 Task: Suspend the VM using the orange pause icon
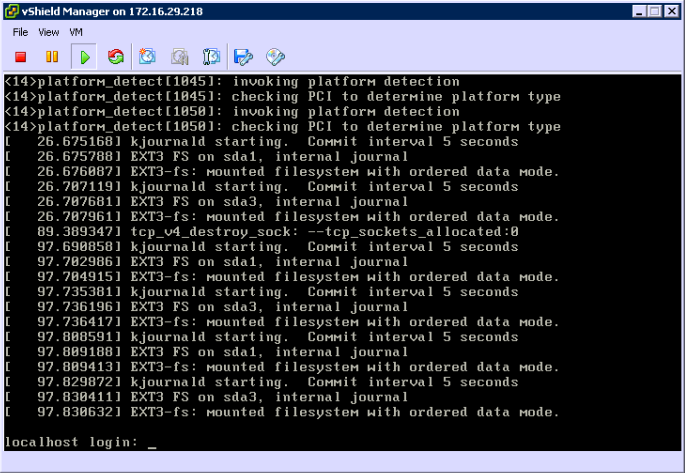(x=52, y=57)
